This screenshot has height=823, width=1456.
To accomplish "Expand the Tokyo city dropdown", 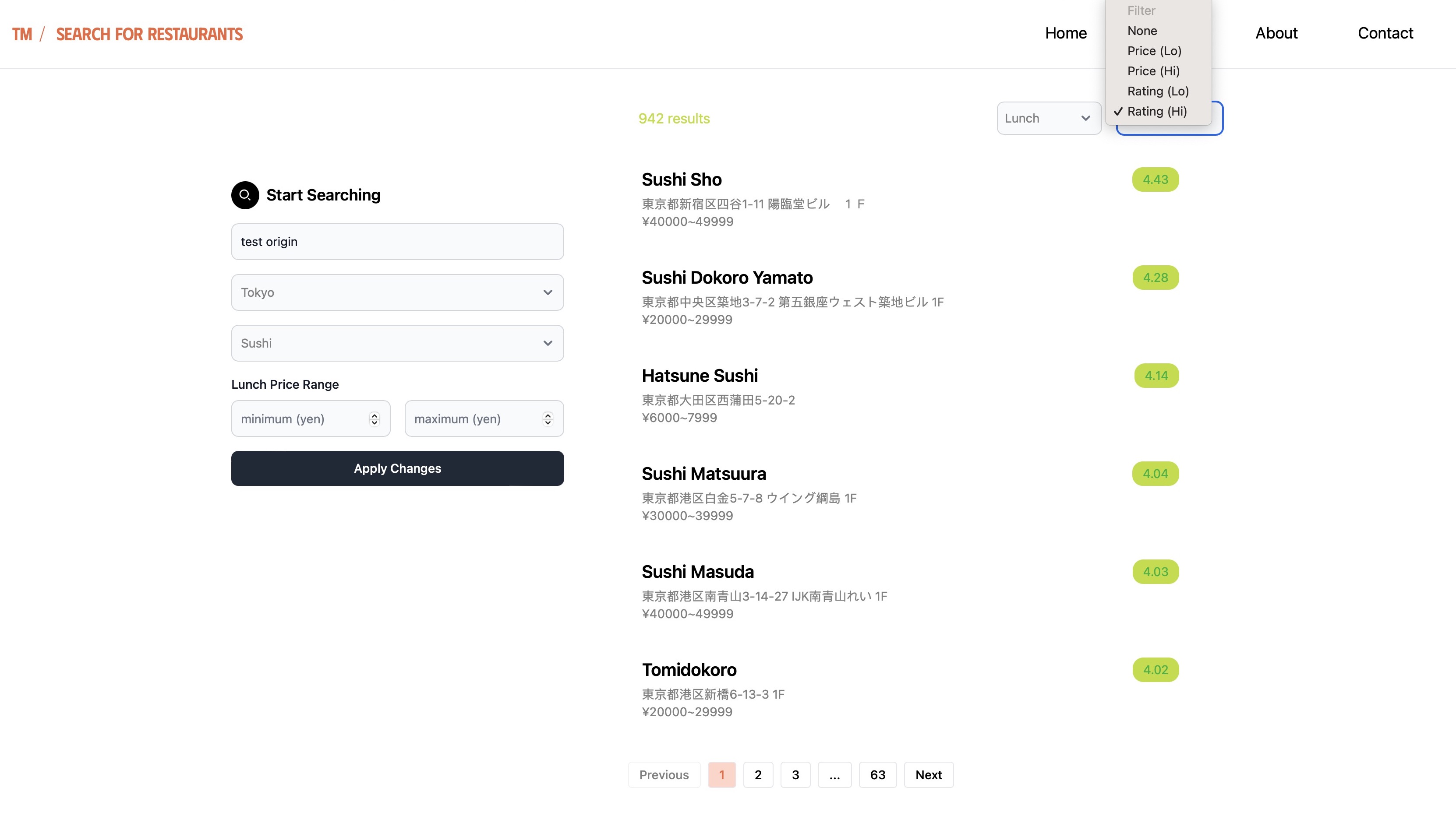I will [x=397, y=292].
